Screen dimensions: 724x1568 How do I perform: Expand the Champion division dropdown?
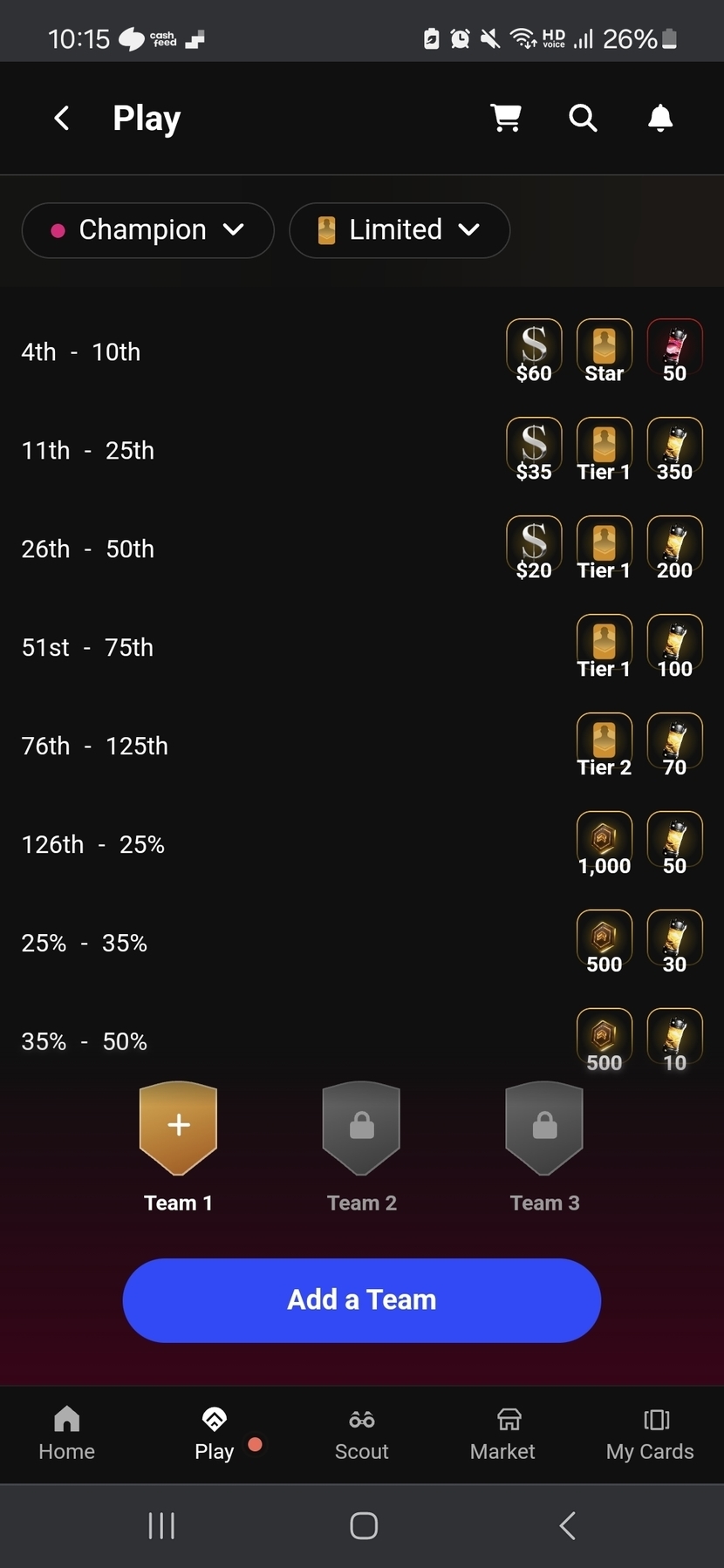[x=147, y=230]
